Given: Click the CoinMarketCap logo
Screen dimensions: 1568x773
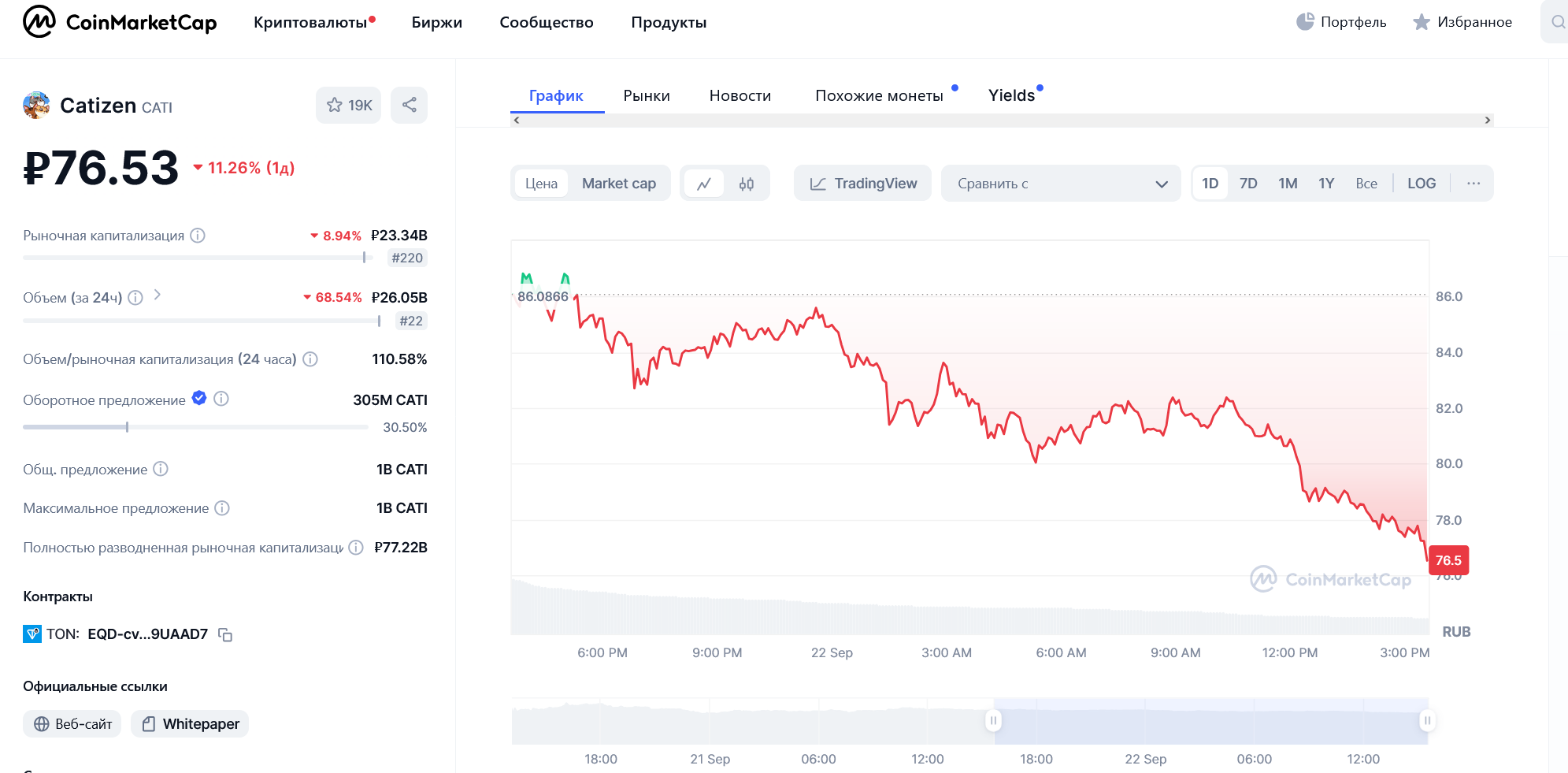Looking at the screenshot, I should click(120, 22).
